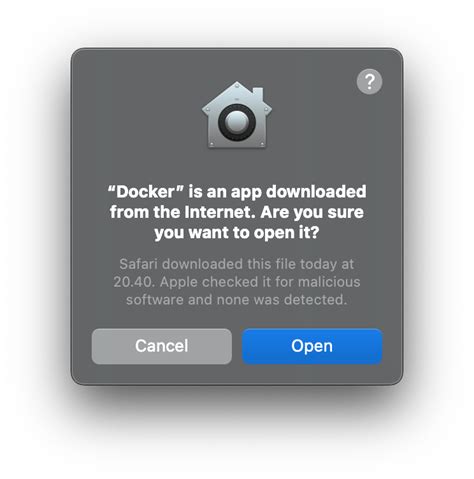Click the gray Safari download description text
This screenshot has height=479, width=474.
click(237, 282)
